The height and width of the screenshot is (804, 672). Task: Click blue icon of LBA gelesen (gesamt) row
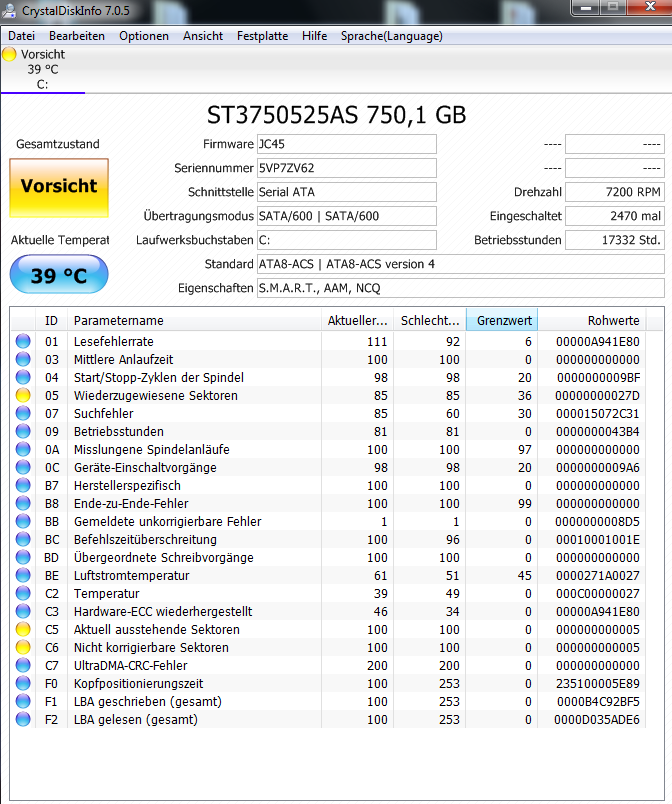click(23, 719)
